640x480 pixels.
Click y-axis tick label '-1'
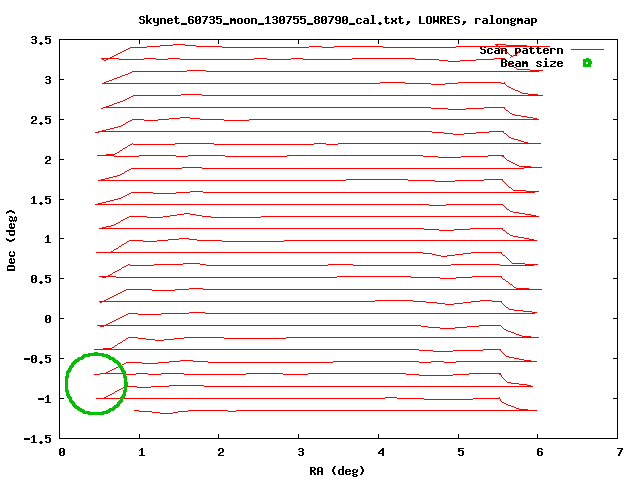44,399
